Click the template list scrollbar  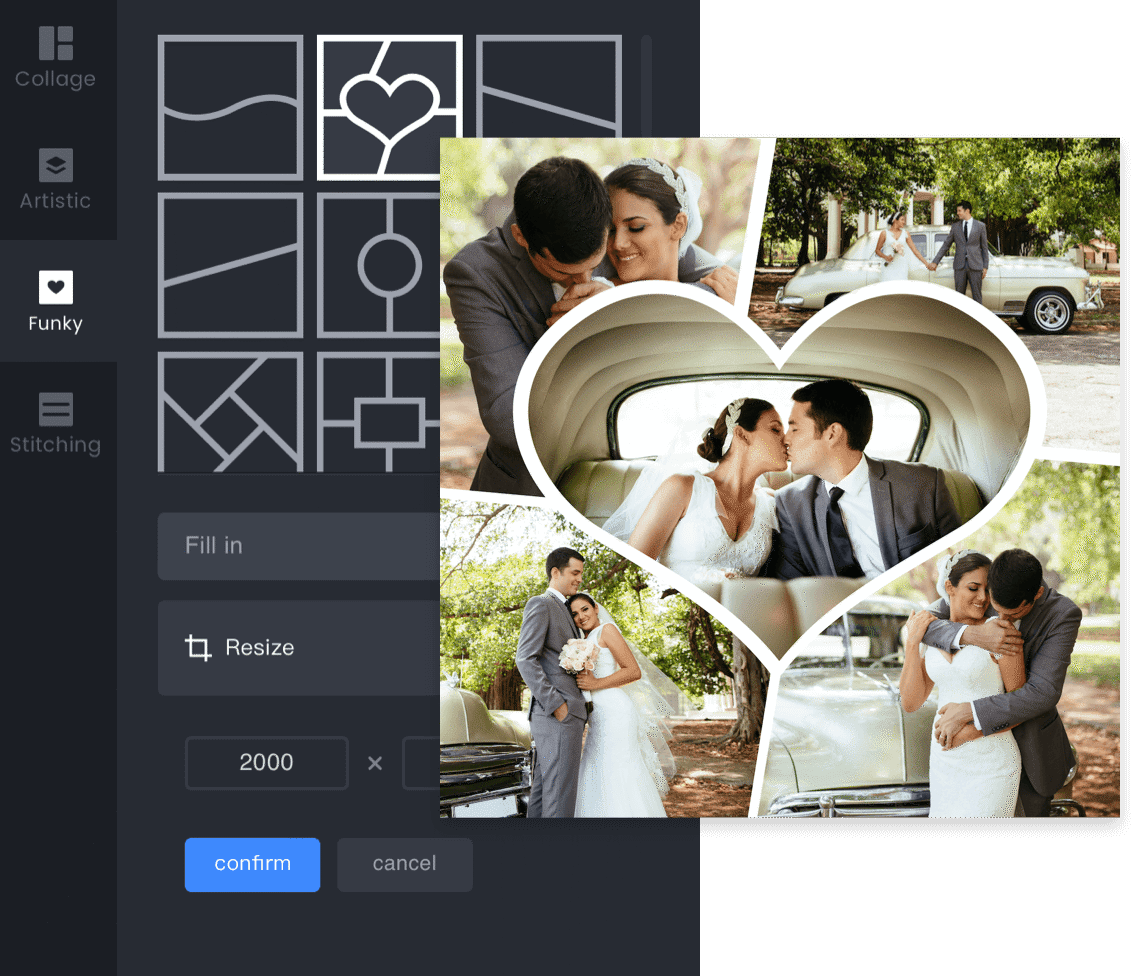coord(646,85)
